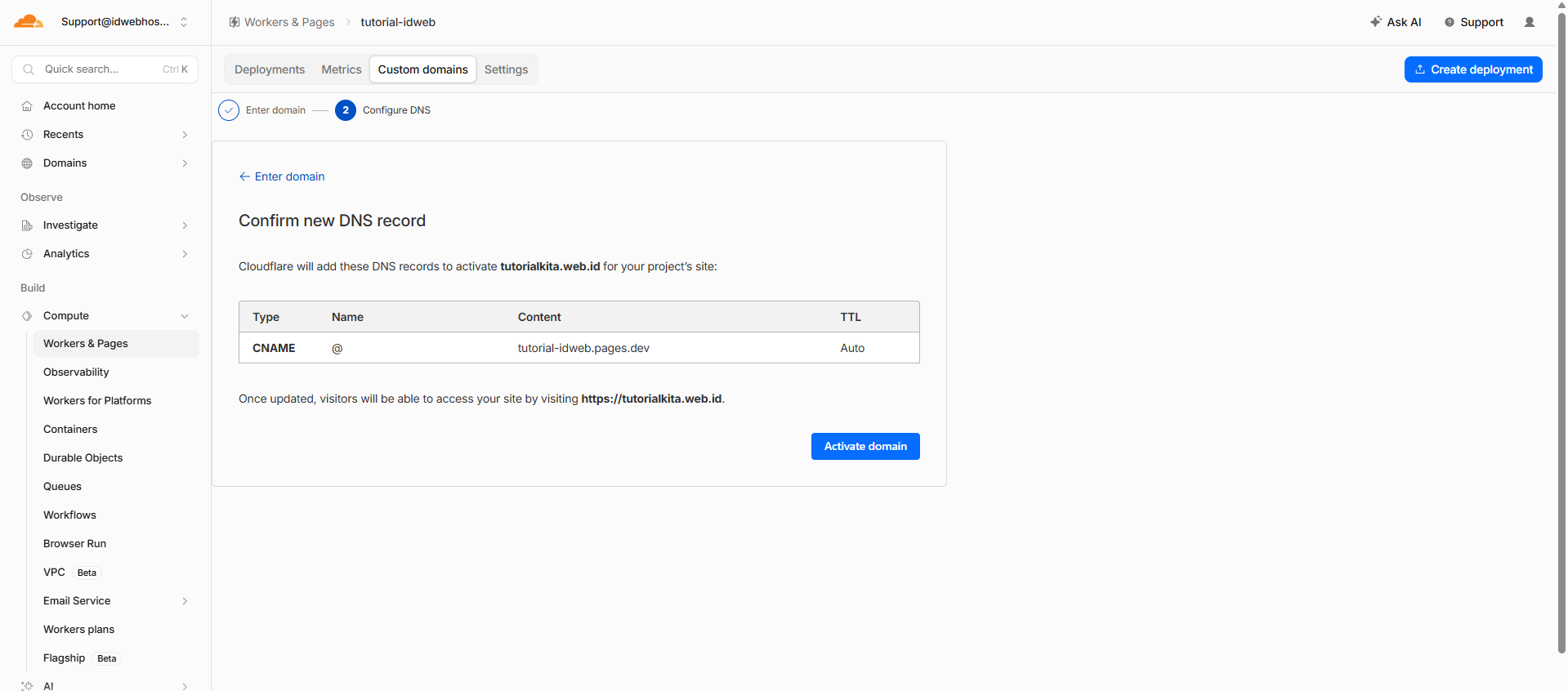Go to Workers & Pages breadcrumb
The width and height of the screenshot is (1568, 691).
click(x=289, y=22)
